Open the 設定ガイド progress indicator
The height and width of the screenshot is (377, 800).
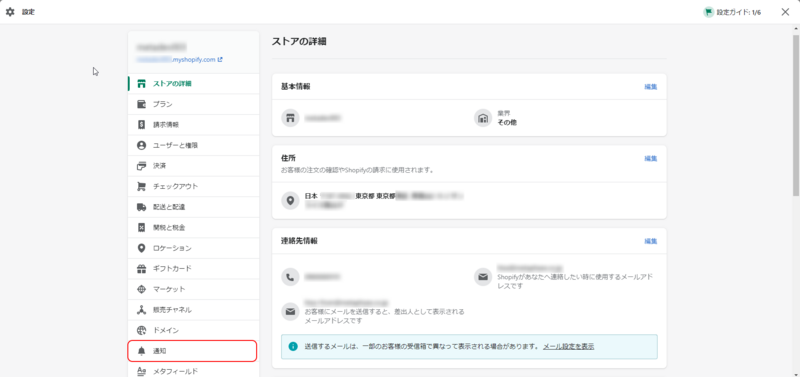click(x=732, y=12)
